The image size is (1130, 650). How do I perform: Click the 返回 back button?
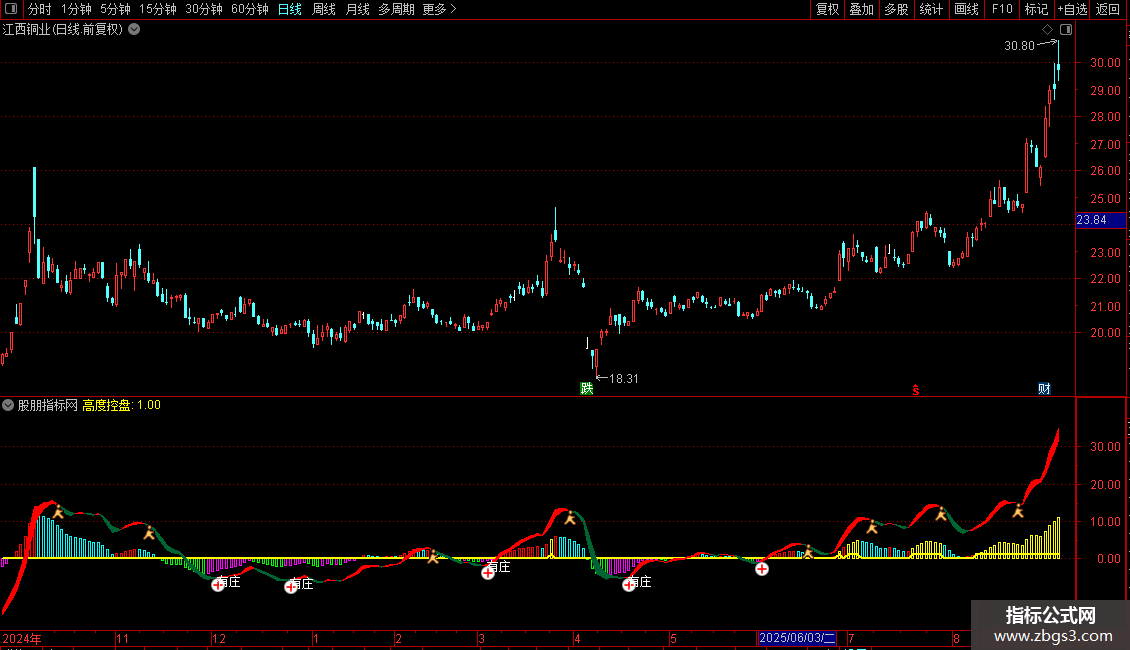click(1108, 9)
